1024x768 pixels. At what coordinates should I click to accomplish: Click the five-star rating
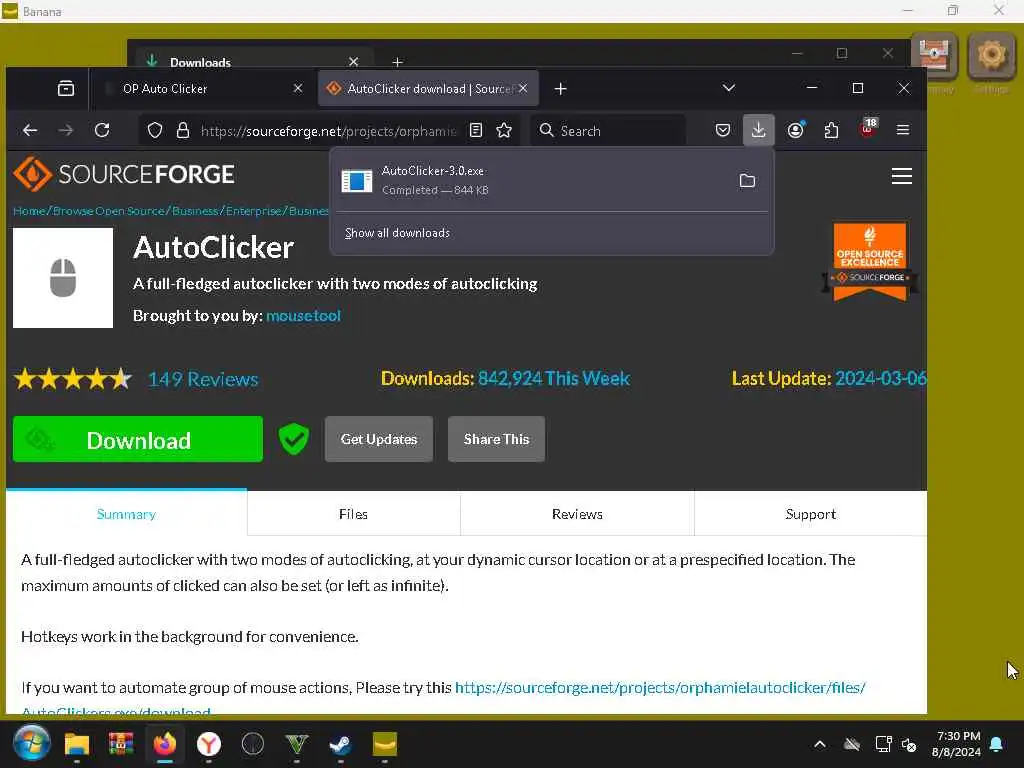click(x=73, y=379)
